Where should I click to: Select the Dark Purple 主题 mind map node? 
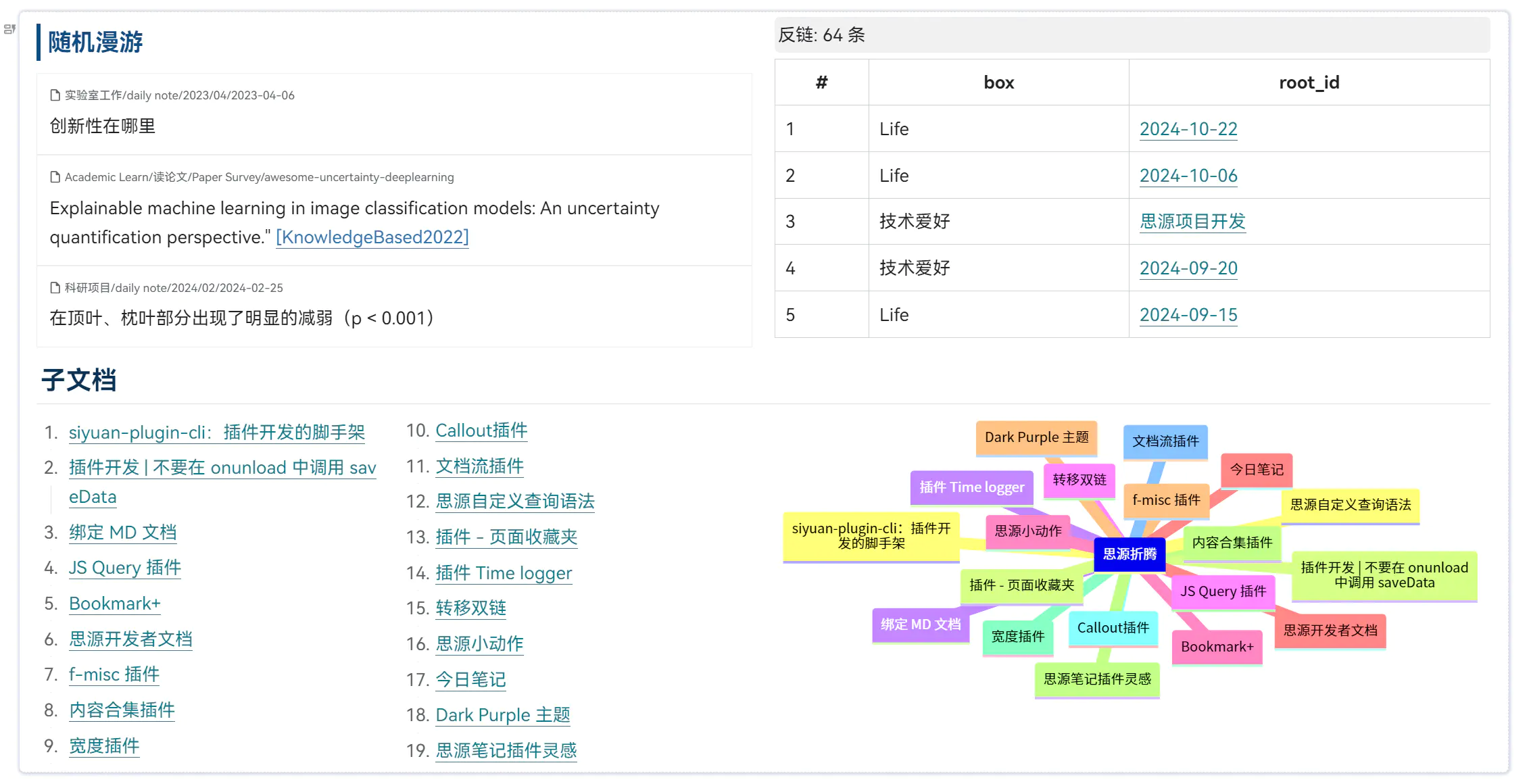coord(1036,437)
